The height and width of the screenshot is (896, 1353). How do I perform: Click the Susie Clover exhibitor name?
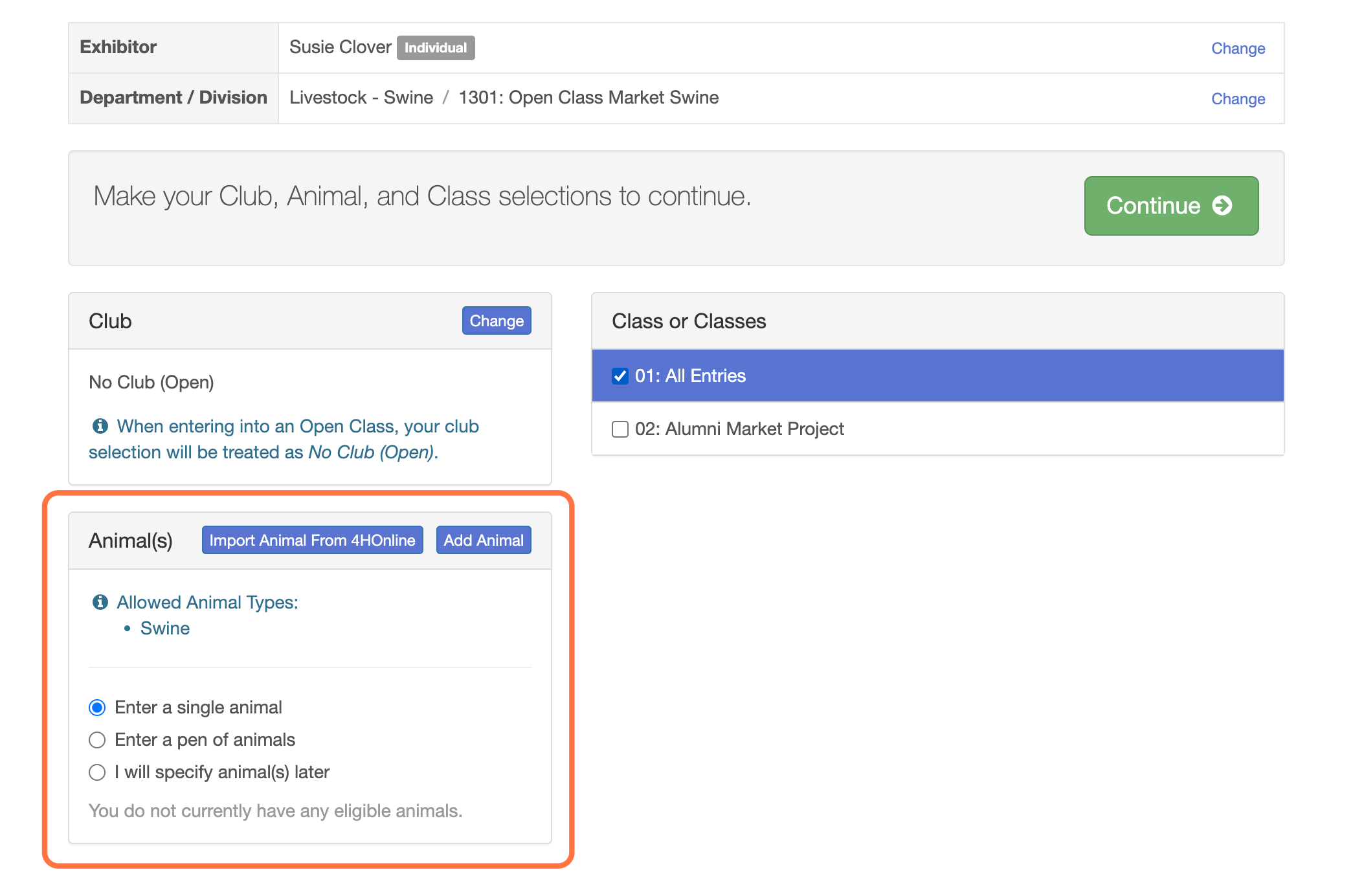click(341, 47)
